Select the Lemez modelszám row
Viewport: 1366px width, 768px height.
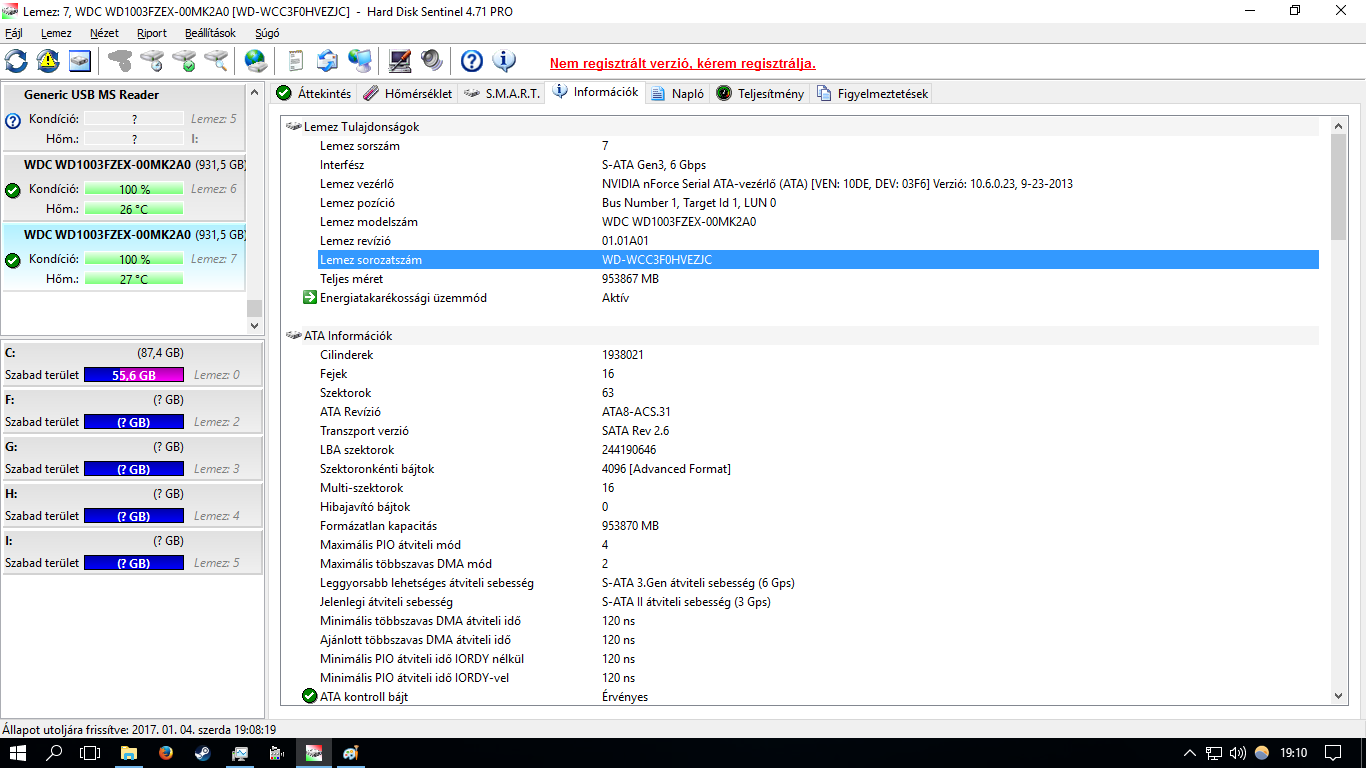(818, 222)
